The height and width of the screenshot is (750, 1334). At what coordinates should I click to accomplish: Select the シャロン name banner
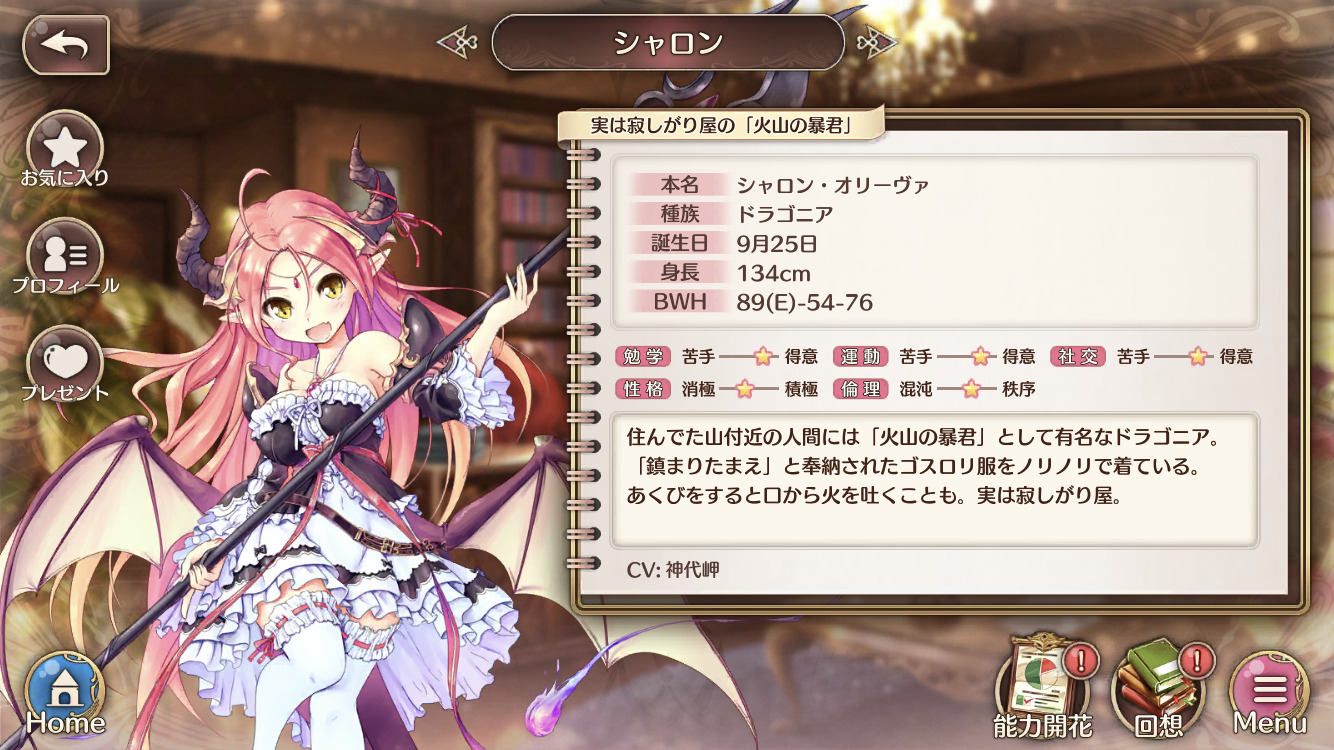[x=668, y=42]
